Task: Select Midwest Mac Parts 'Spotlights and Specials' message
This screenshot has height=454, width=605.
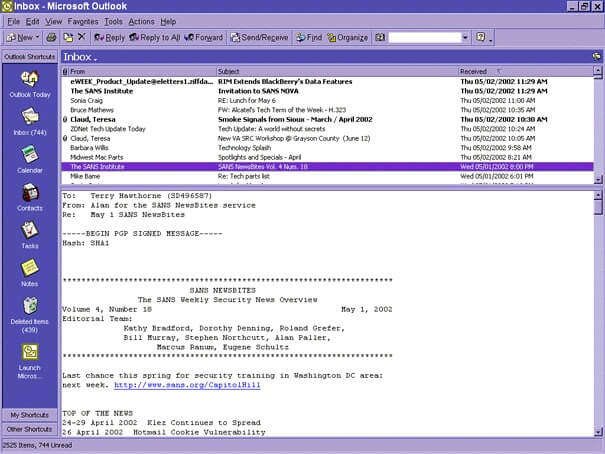Action: 327,157
